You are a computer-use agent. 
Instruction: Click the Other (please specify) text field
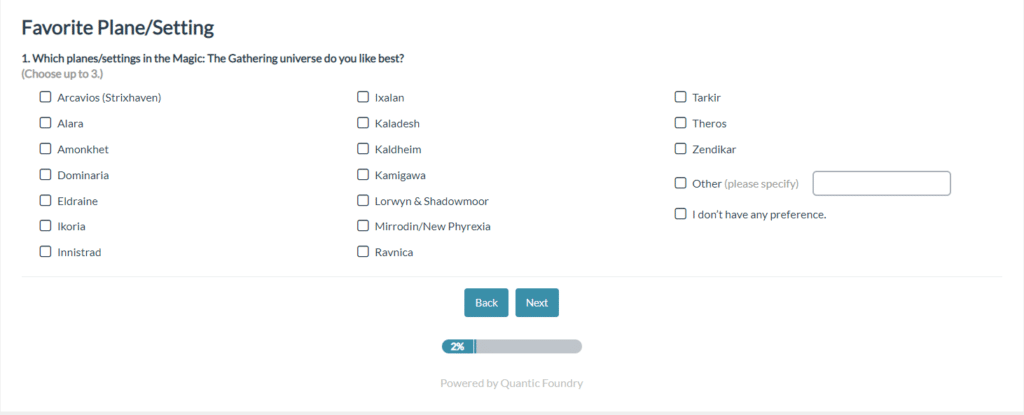tap(881, 184)
